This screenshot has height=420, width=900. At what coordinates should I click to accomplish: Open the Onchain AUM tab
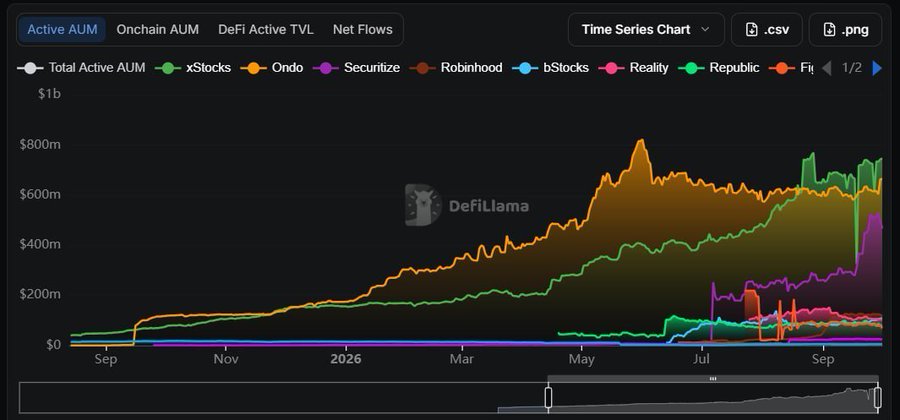click(157, 29)
